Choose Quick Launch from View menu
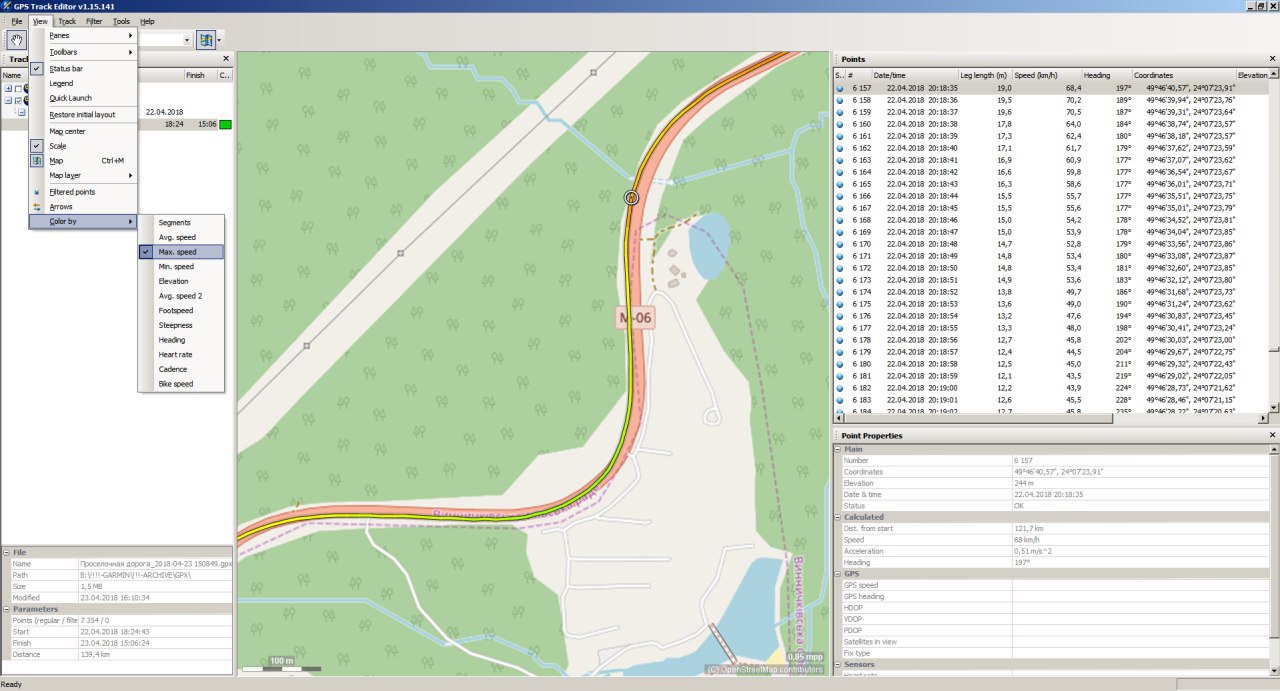Viewport: 1280px width, 691px height. pyautogui.click(x=83, y=98)
